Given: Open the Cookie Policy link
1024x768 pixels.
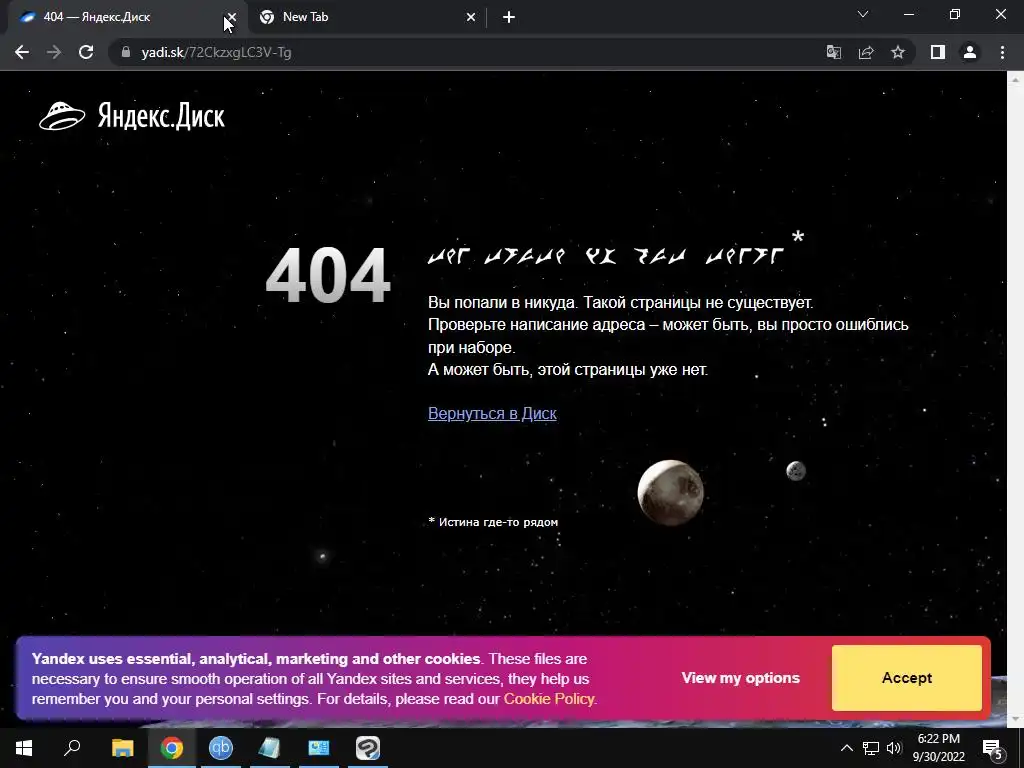Looking at the screenshot, I should coord(549,699).
